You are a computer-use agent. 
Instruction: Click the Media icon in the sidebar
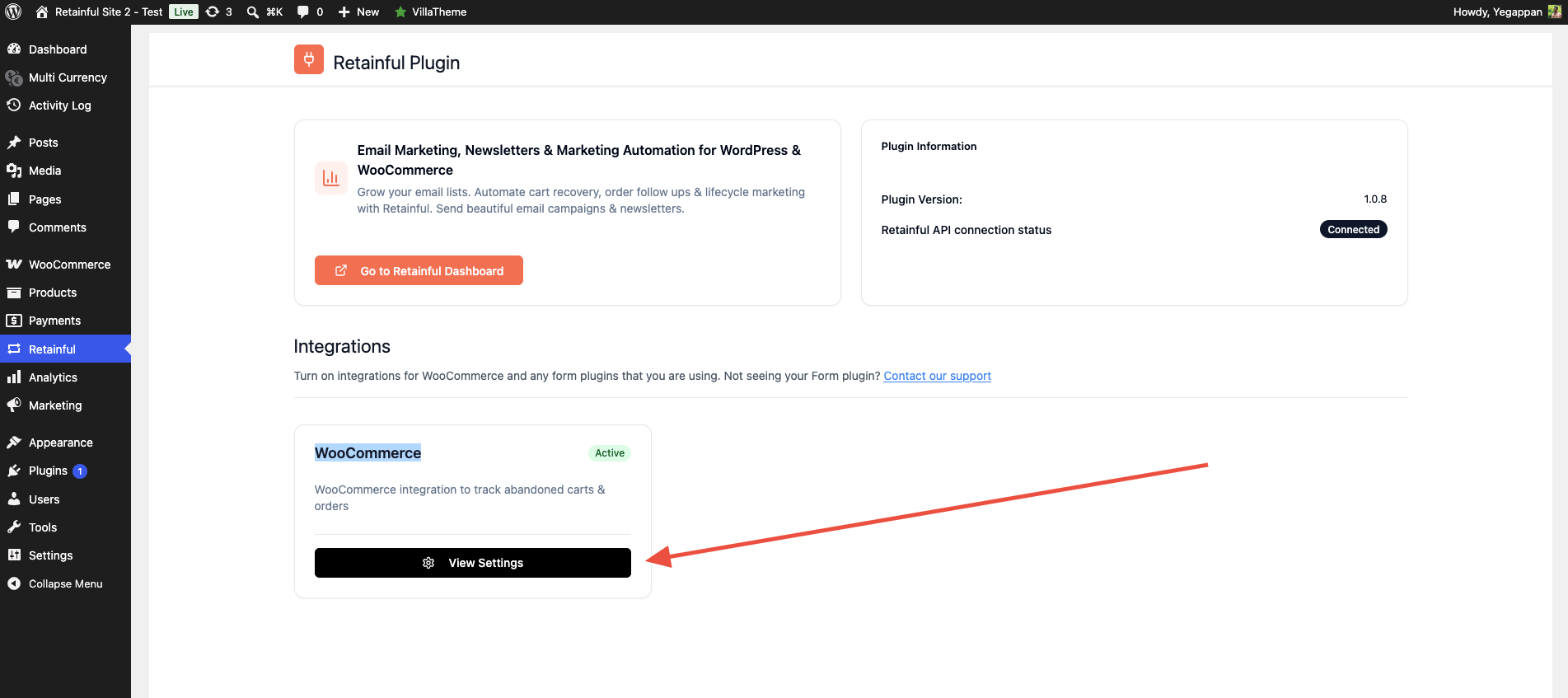click(14, 171)
